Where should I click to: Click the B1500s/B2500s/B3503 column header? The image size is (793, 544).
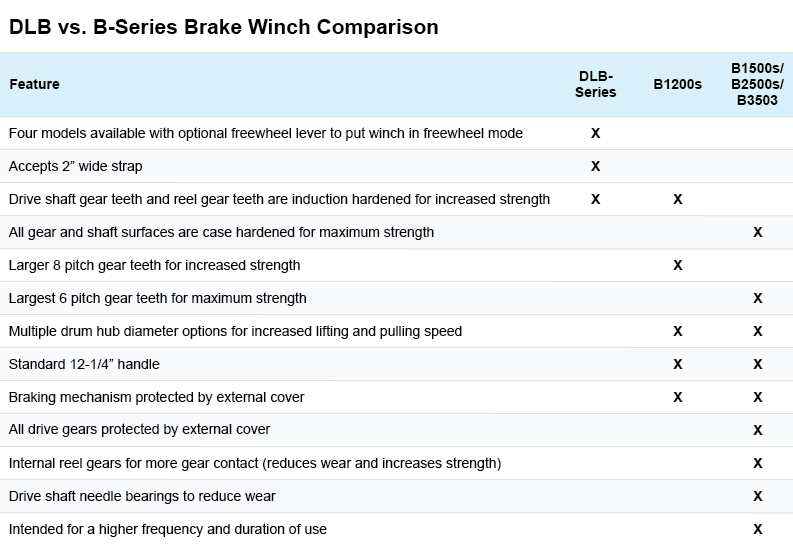pos(757,84)
